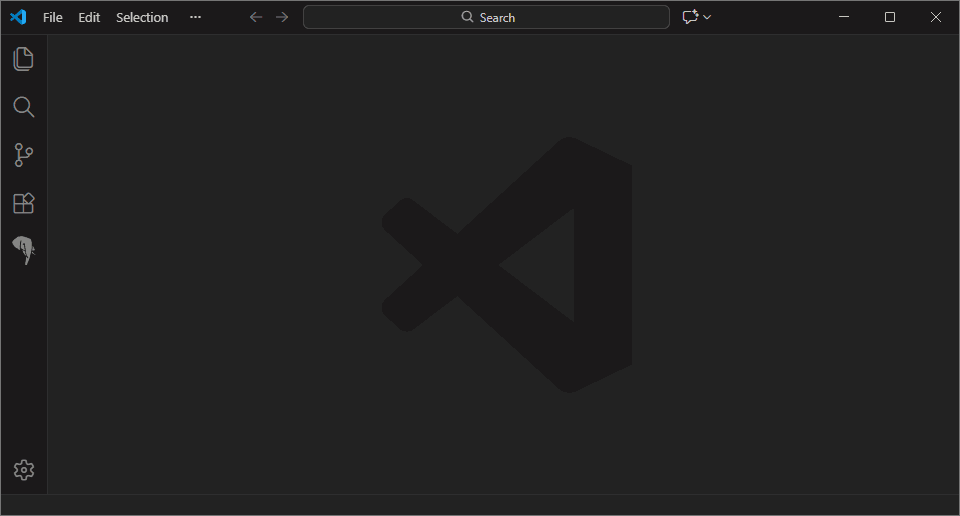This screenshot has width=960, height=516.
Task: Click the VS Code logo in title bar
Action: click(x=18, y=17)
